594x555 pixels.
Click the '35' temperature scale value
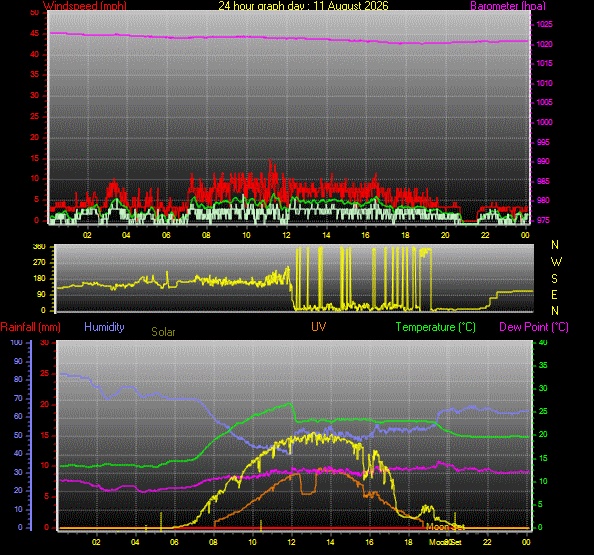pyautogui.click(x=543, y=366)
